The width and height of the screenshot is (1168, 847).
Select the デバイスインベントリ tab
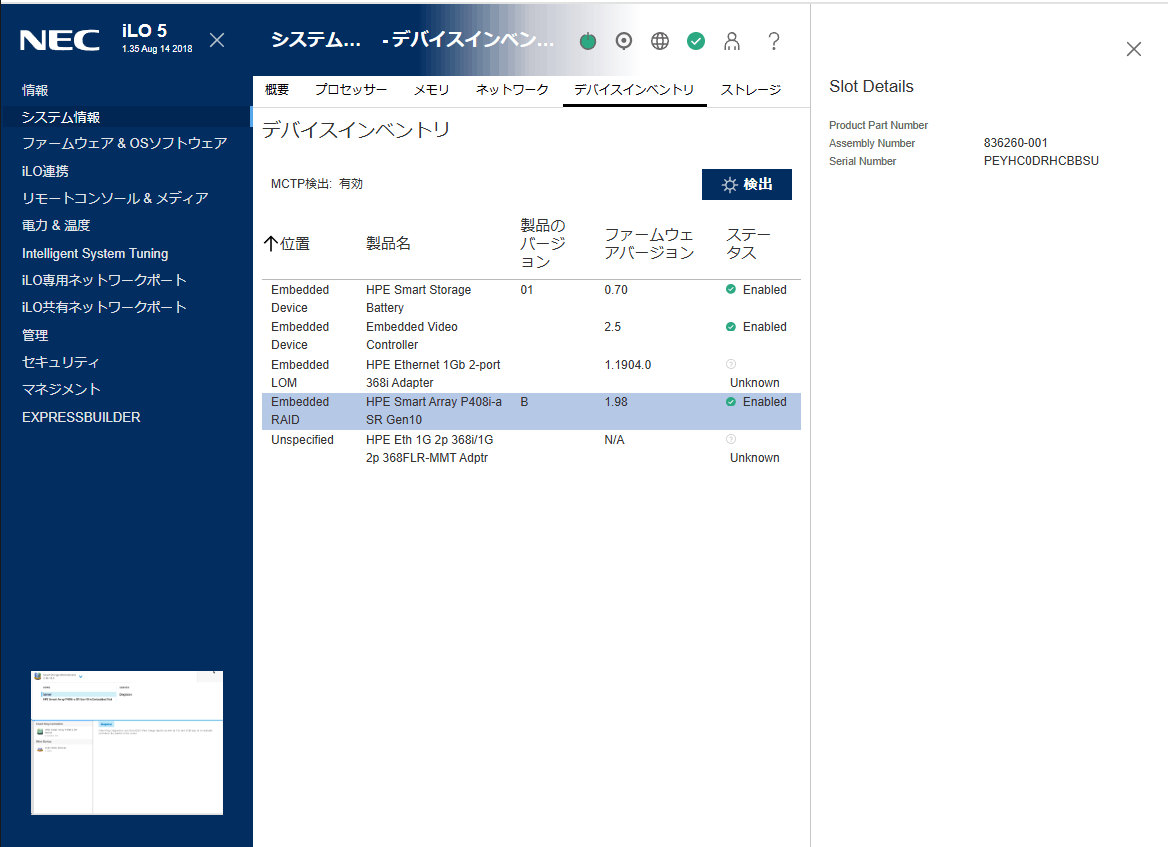pos(634,89)
